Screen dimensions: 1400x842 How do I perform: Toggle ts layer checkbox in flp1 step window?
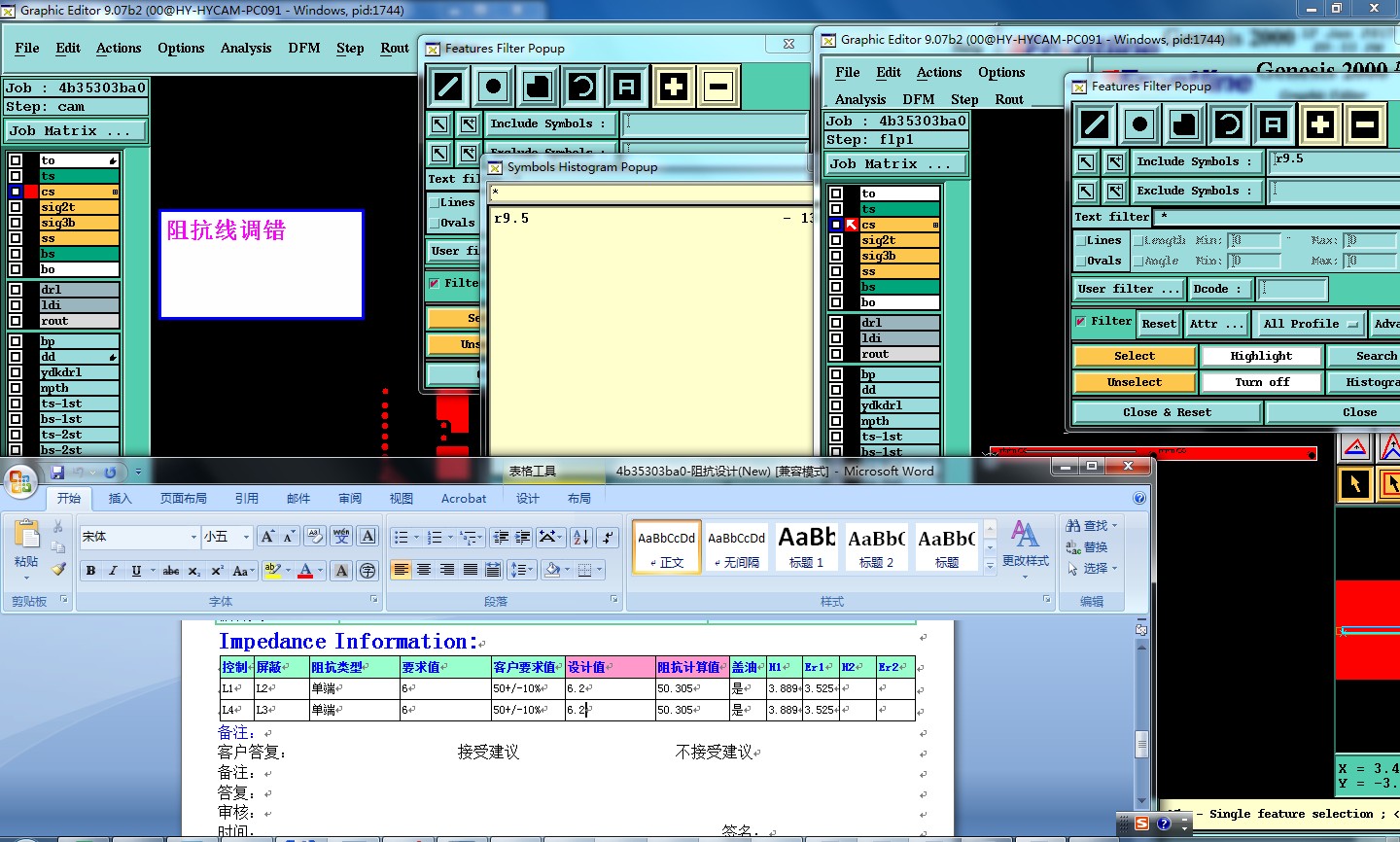point(836,209)
